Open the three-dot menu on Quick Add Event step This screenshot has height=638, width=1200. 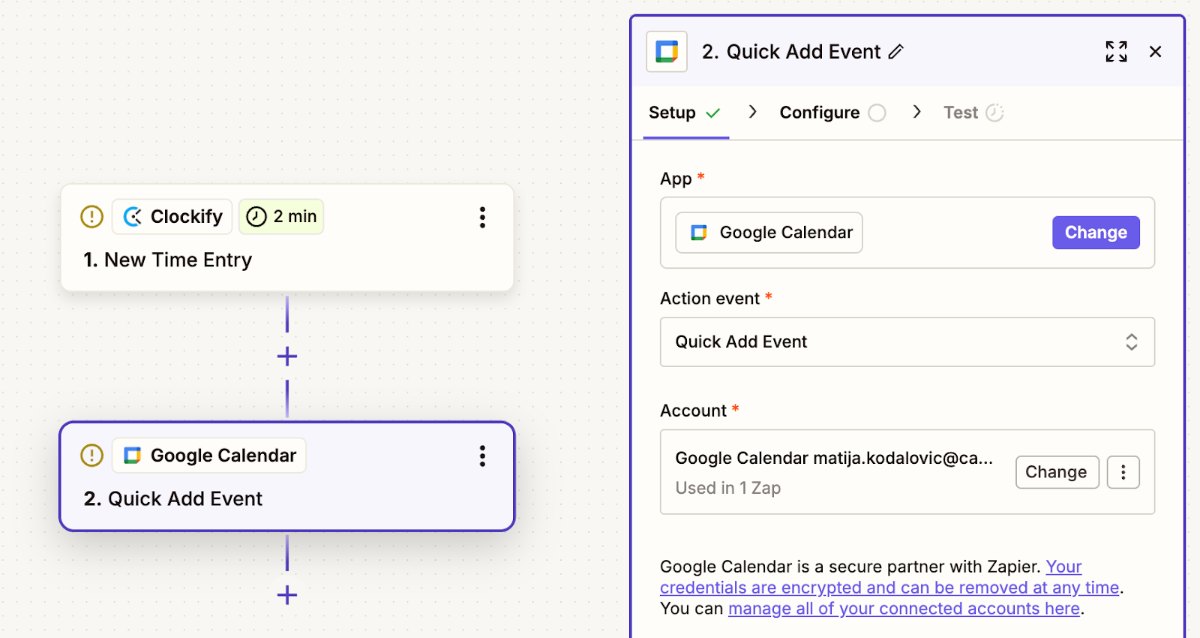coord(482,456)
